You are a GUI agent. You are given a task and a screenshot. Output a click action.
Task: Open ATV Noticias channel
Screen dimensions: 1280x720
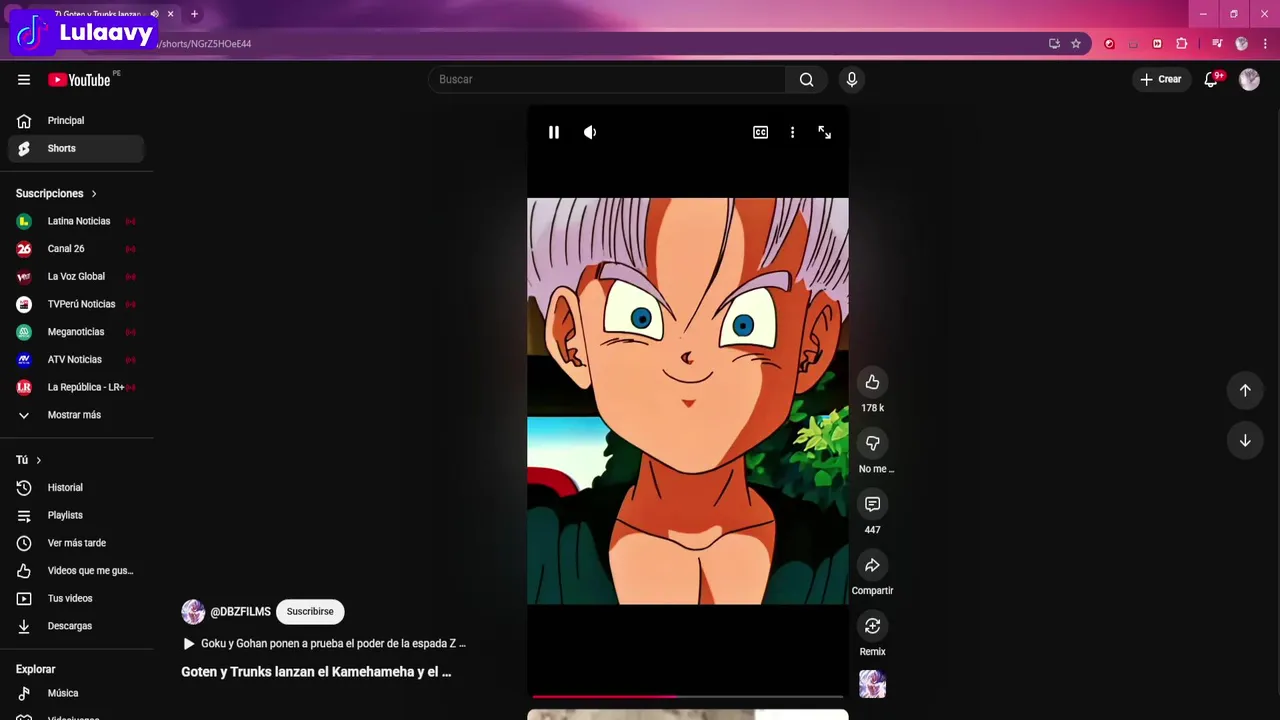[x=76, y=359]
